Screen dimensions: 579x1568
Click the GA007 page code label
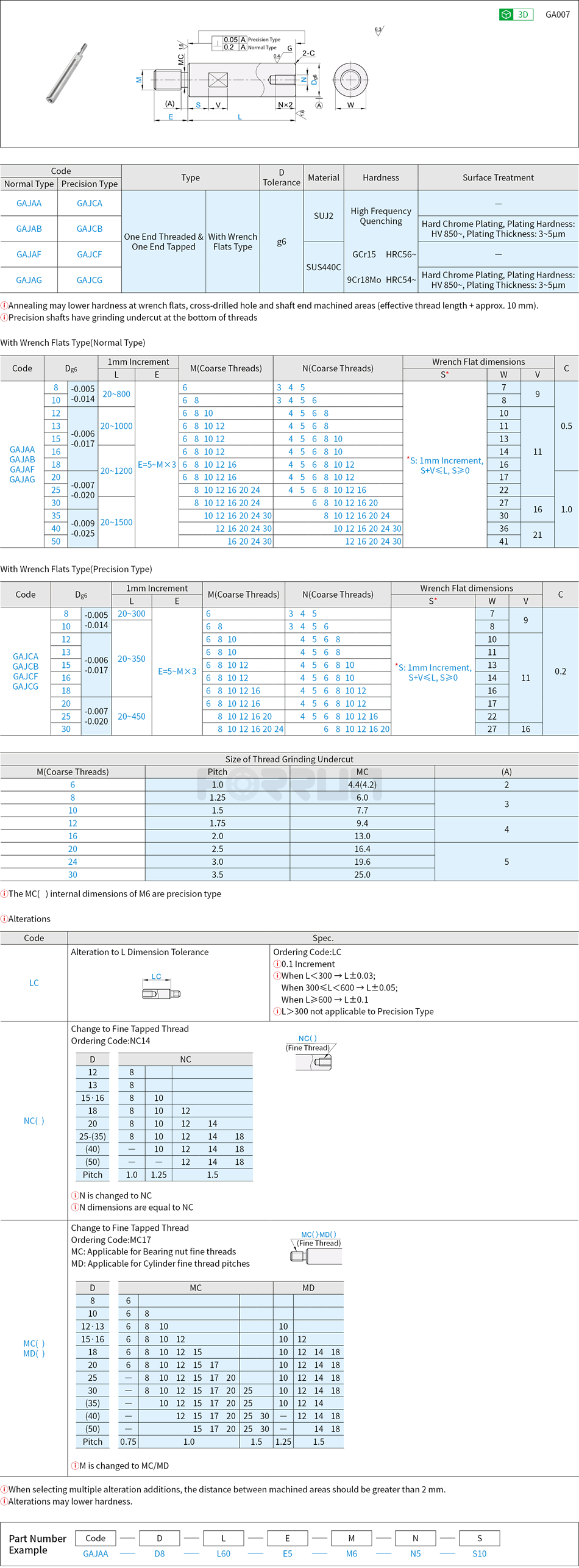point(558,15)
